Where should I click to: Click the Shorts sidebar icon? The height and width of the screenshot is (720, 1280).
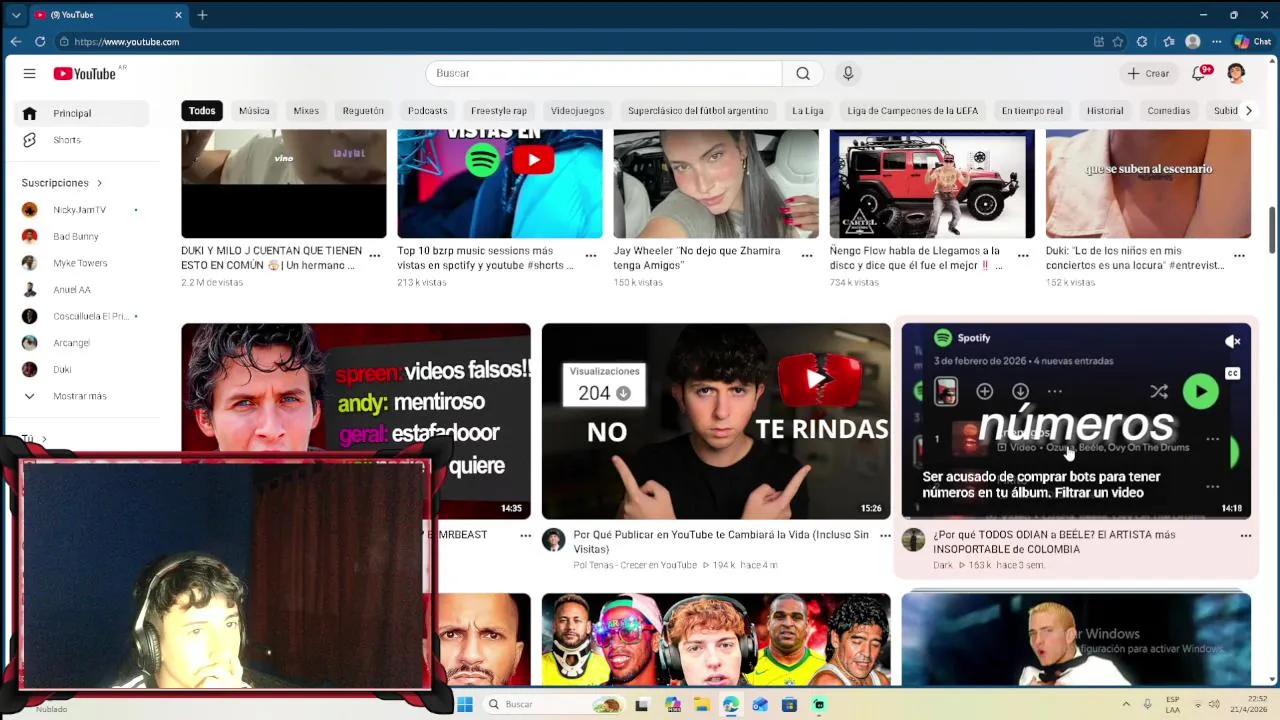point(29,140)
